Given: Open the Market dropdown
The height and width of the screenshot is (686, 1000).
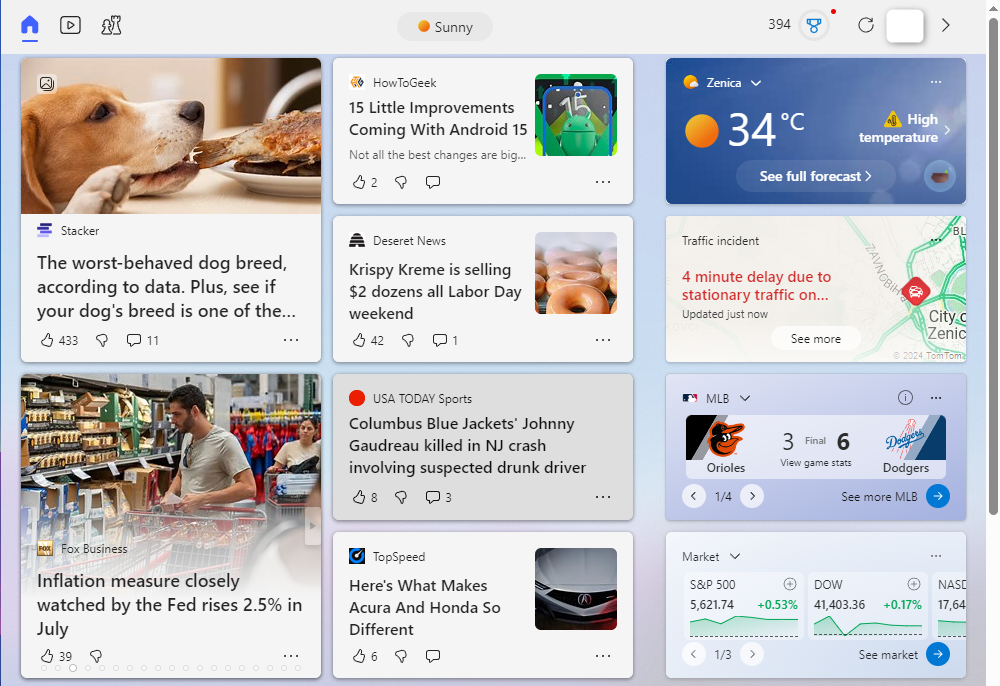Looking at the screenshot, I should 735,557.
